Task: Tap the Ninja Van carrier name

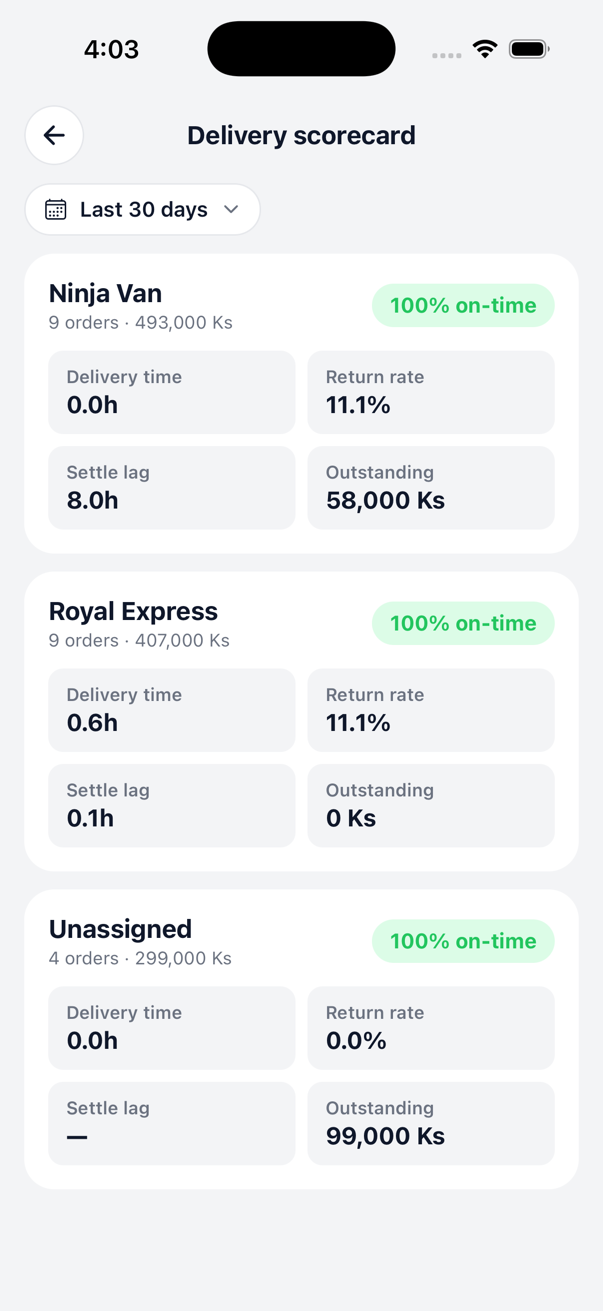Action: coord(105,293)
